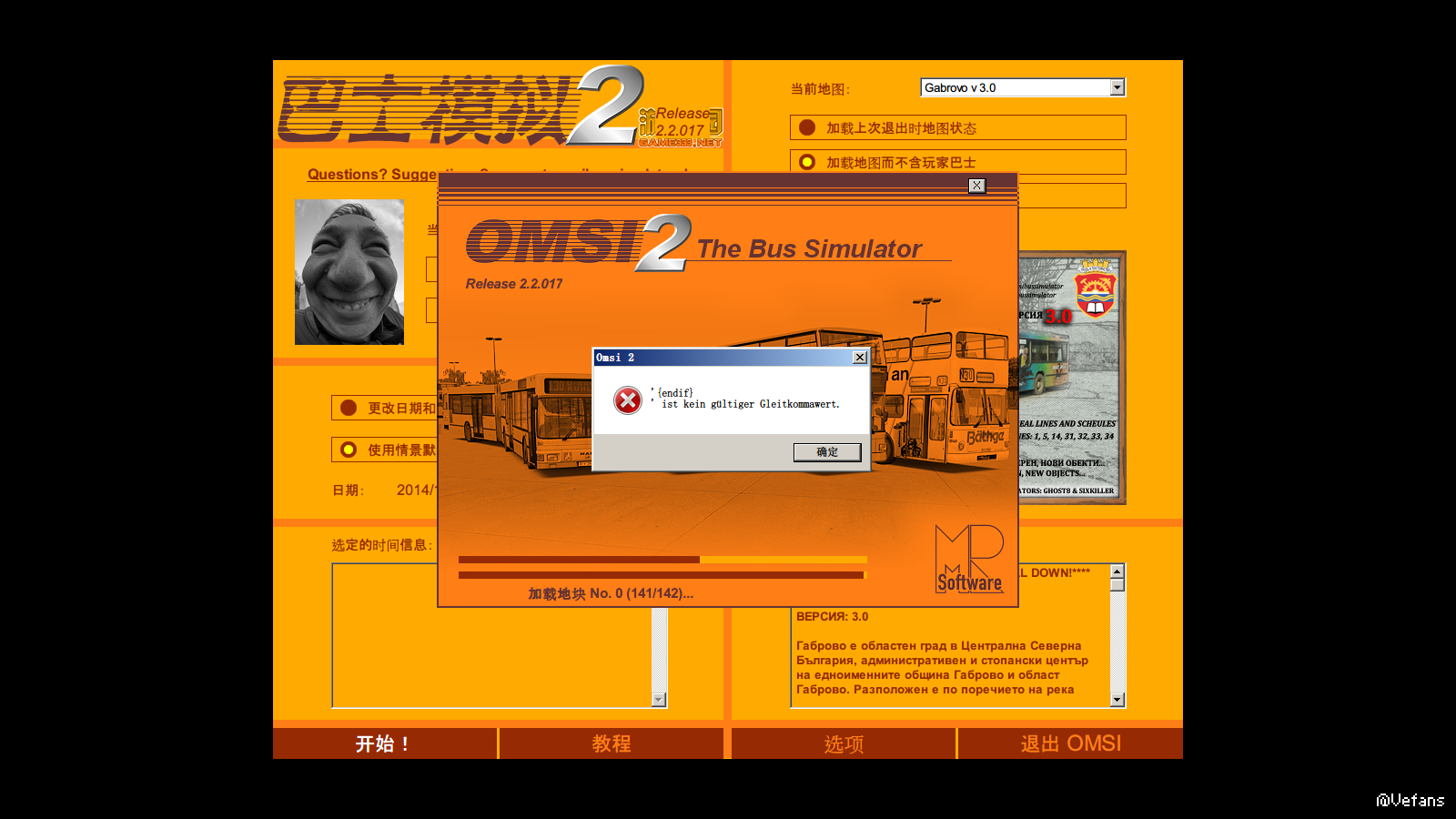This screenshot has width=1456, height=819.
Task: Click the 当前地图 label
Action: [819, 89]
